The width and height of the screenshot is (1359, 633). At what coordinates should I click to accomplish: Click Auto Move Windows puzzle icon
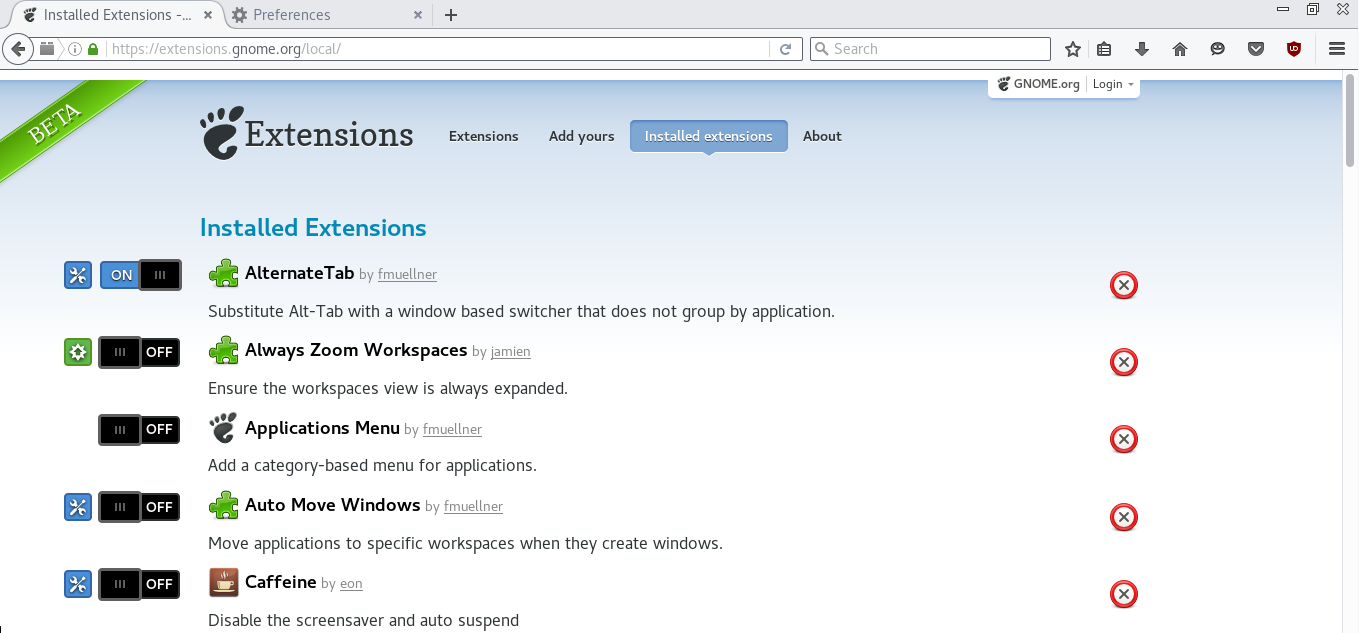223,505
